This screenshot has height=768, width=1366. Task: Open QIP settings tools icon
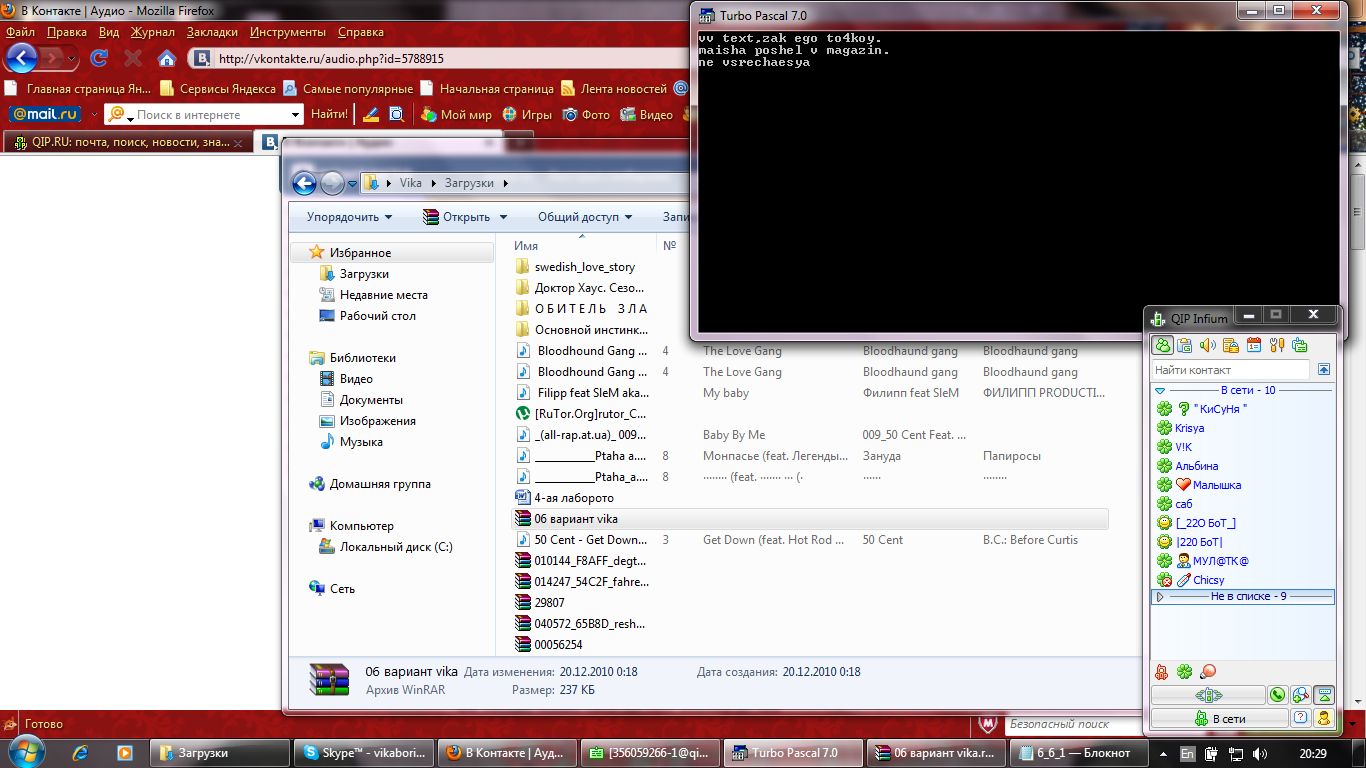tap(1276, 346)
